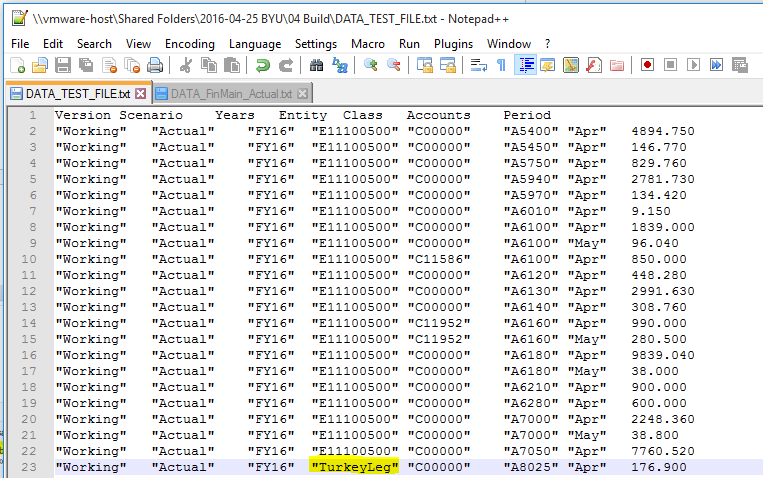
Task: Open the user defined language dialog icon
Action: [x=547, y=65]
